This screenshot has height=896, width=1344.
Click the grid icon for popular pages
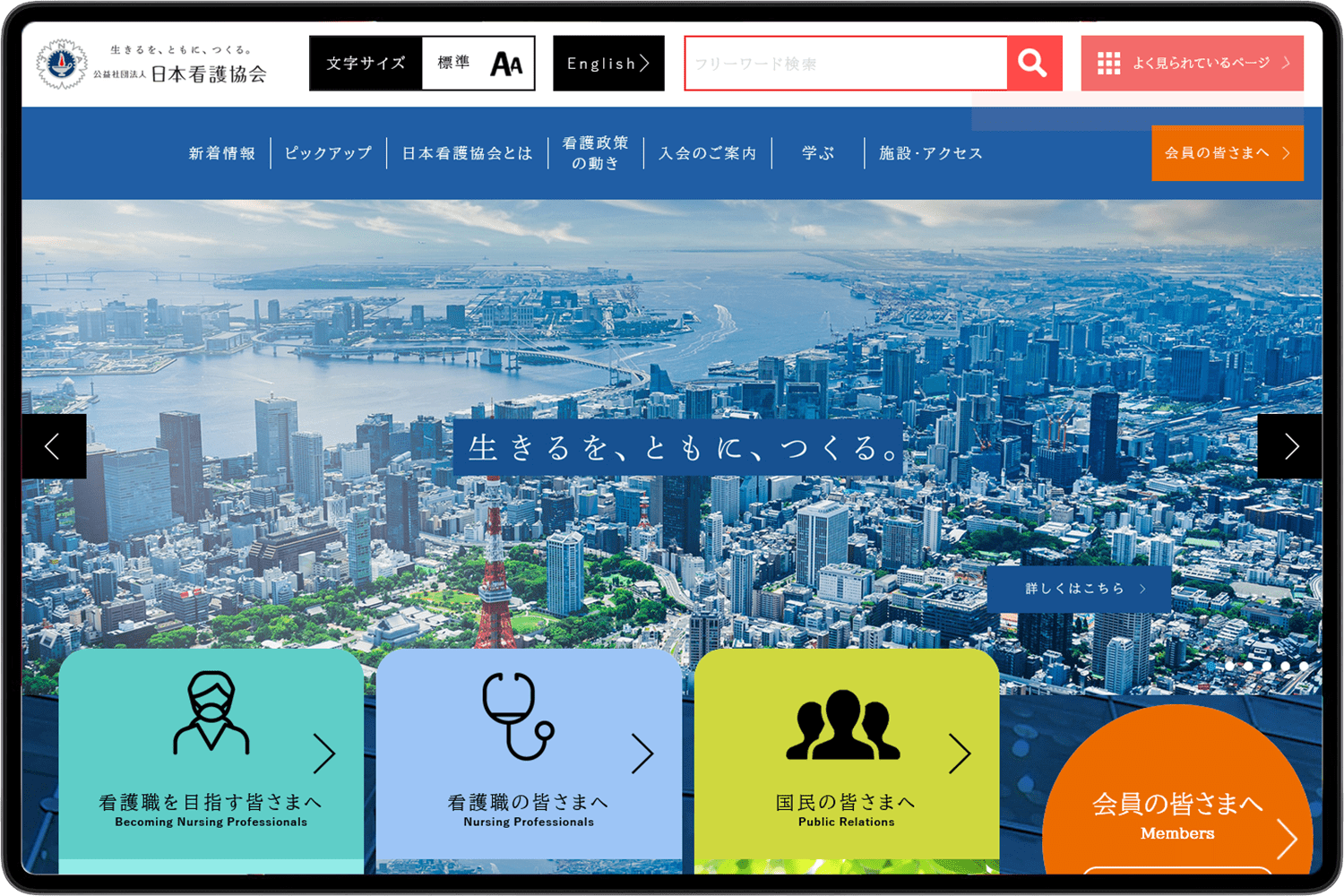[x=1108, y=63]
